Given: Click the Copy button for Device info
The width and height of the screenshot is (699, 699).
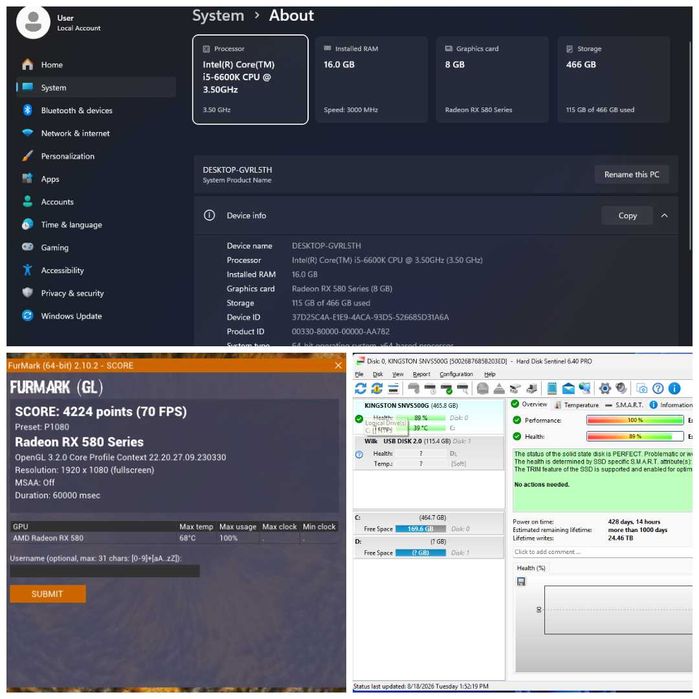Looking at the screenshot, I should pyautogui.click(x=627, y=216).
